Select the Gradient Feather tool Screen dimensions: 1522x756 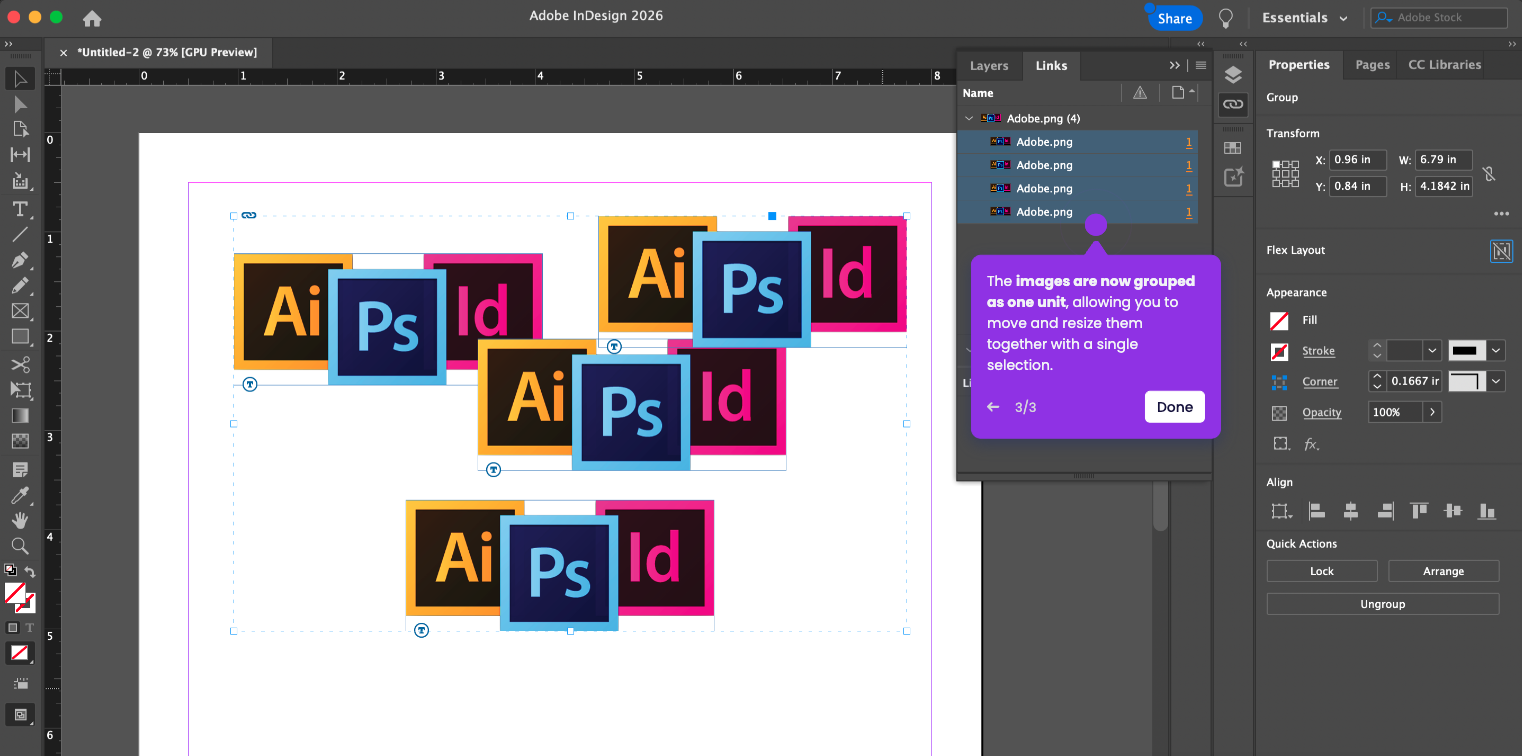[20, 441]
